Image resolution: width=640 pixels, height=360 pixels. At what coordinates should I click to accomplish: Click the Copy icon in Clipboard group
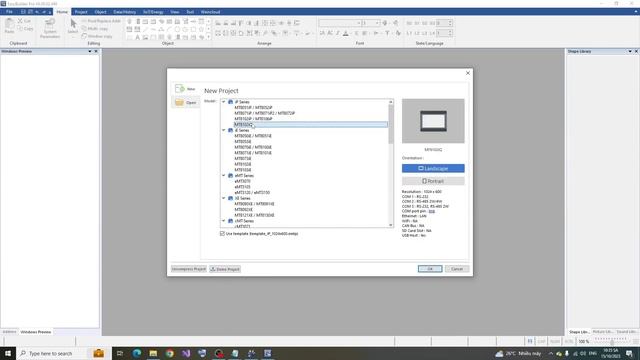(x=20, y=29)
